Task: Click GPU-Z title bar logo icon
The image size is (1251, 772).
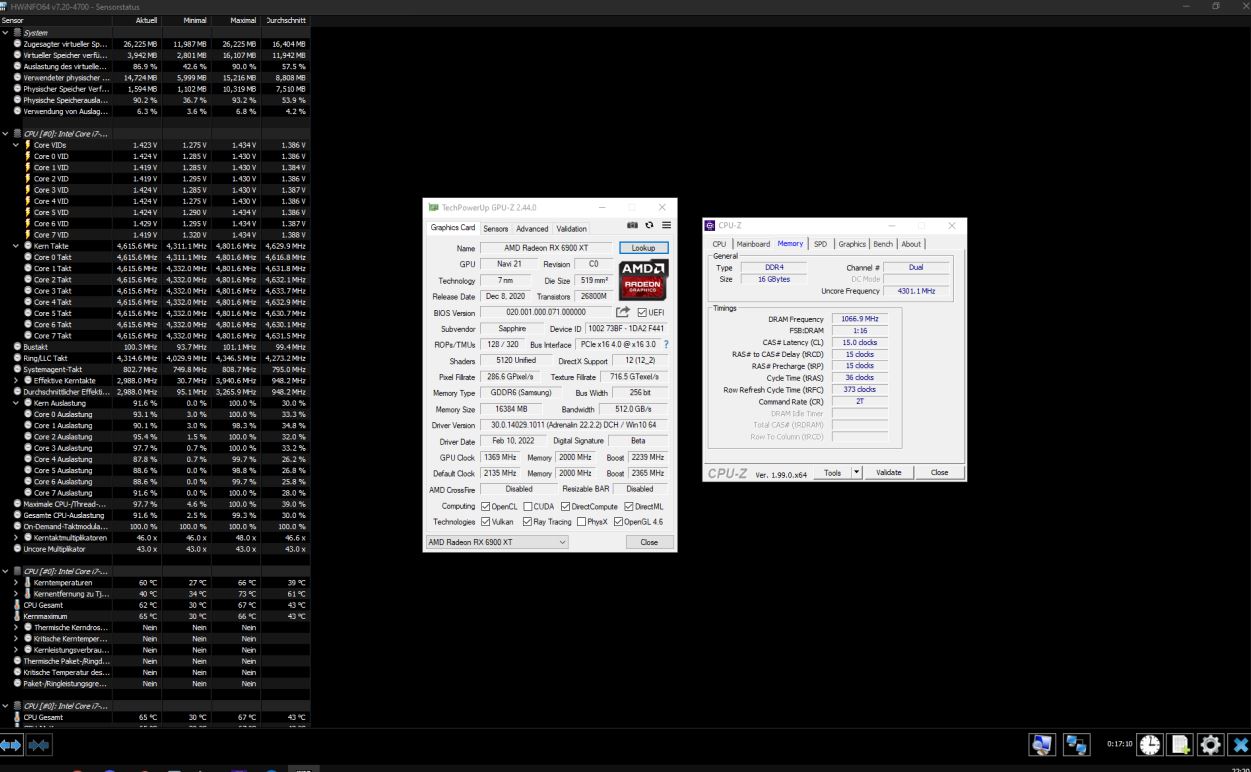Action: (433, 207)
